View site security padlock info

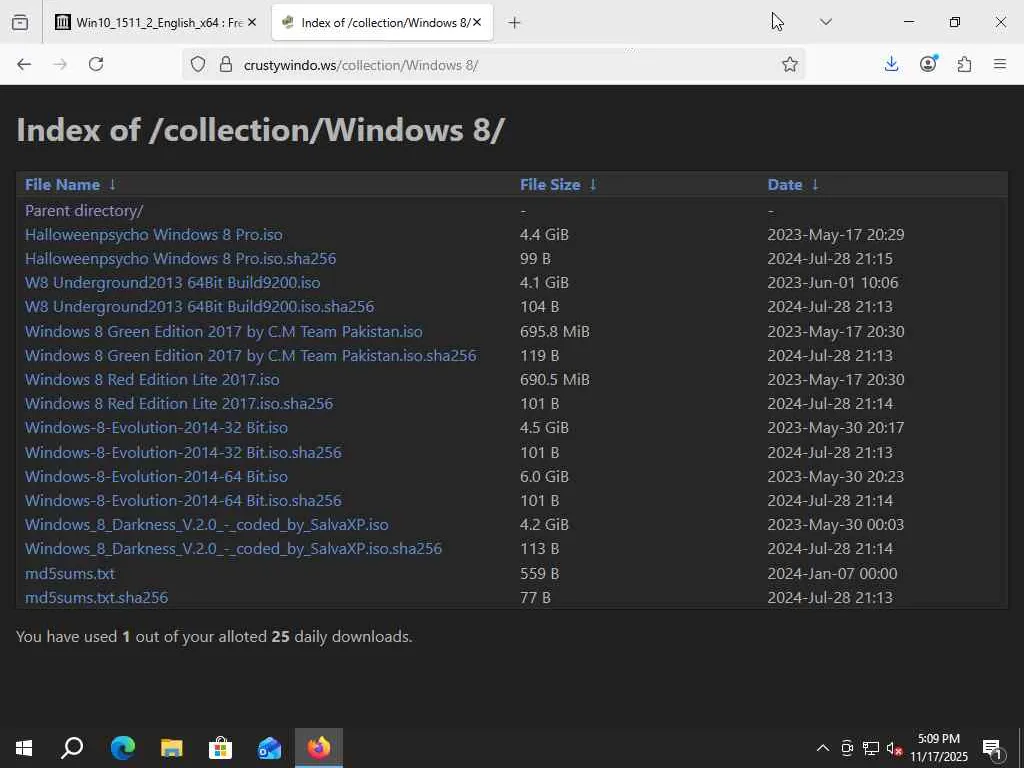click(226, 64)
